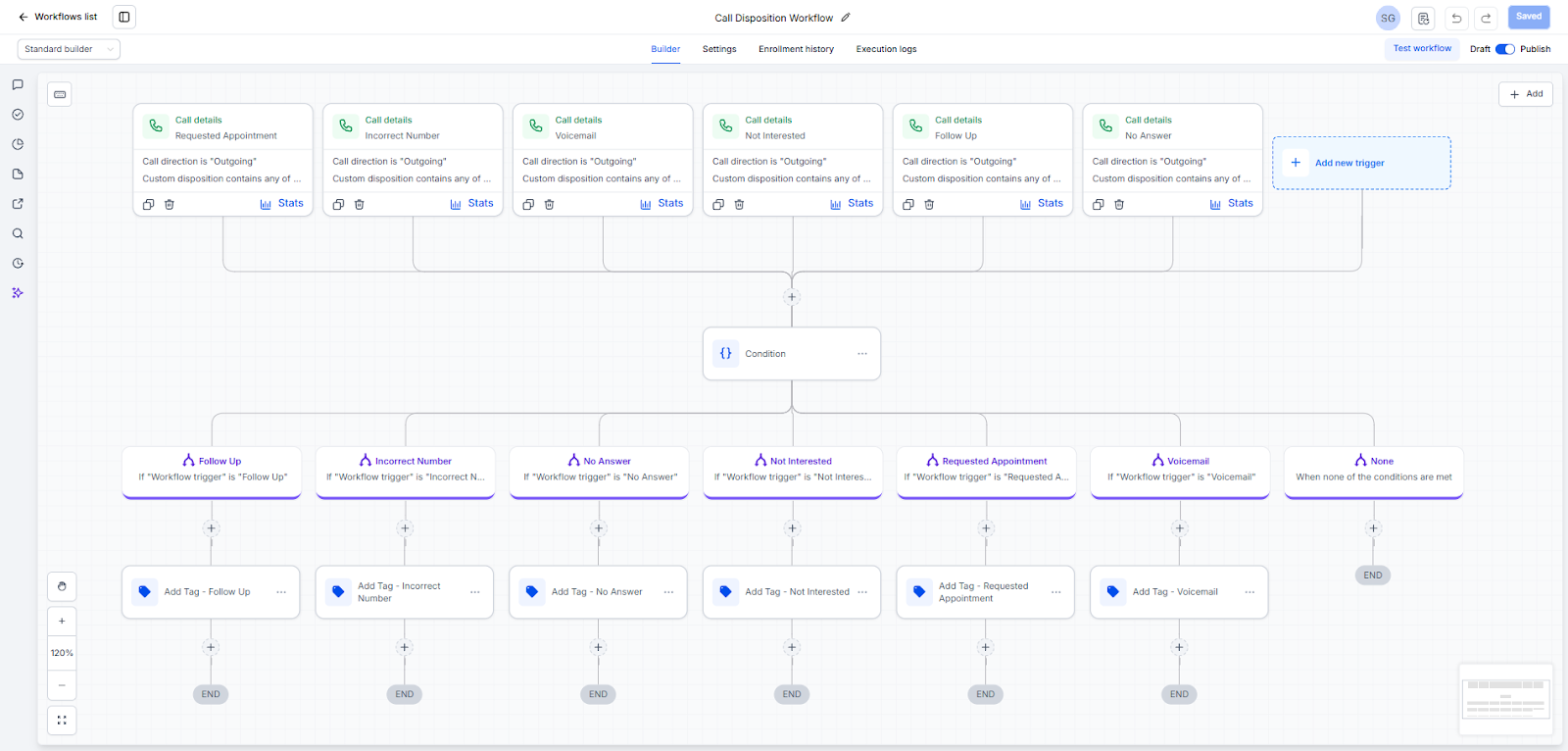Delete the No Answer trigger
The height and width of the screenshot is (751, 1568).
coord(1119,204)
